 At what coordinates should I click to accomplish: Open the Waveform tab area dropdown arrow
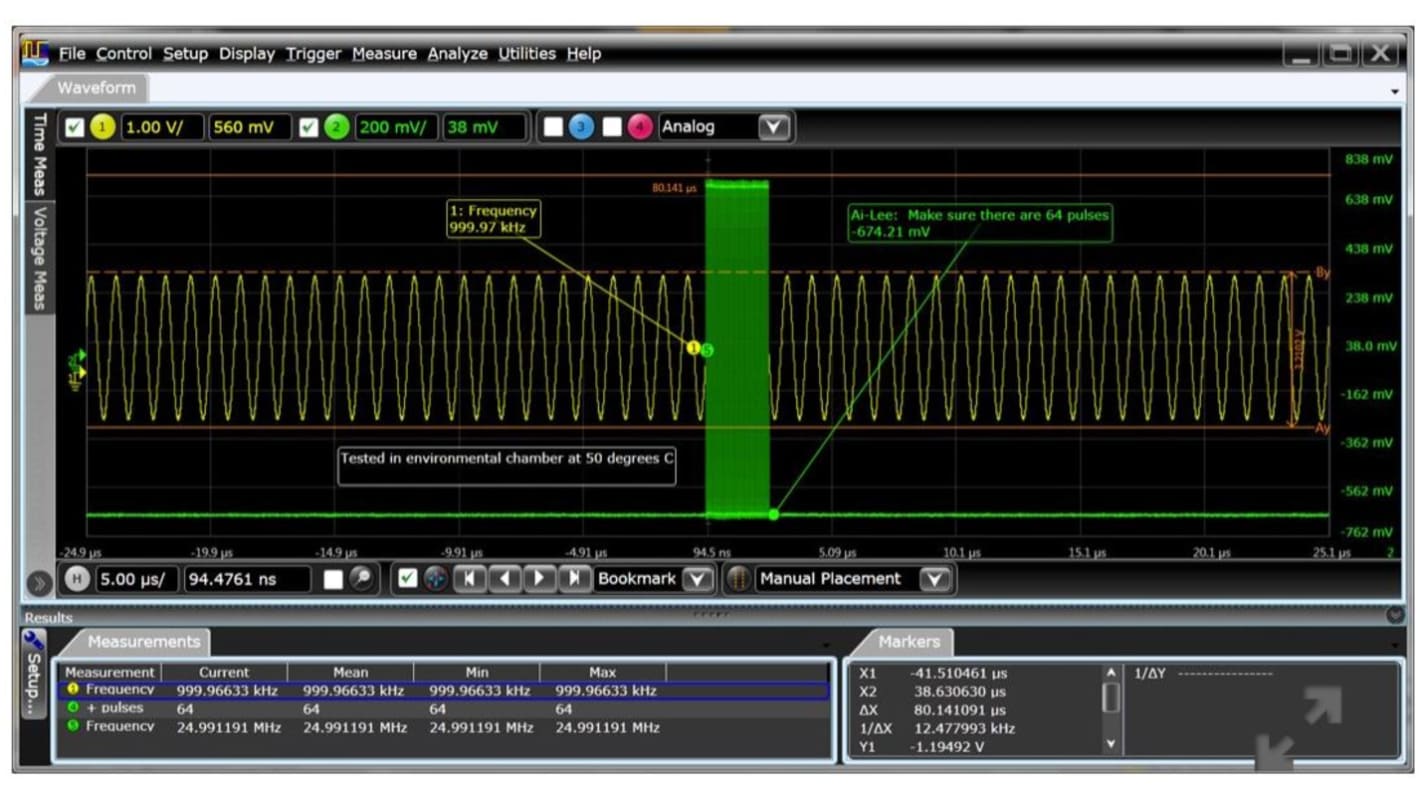coord(1395,91)
